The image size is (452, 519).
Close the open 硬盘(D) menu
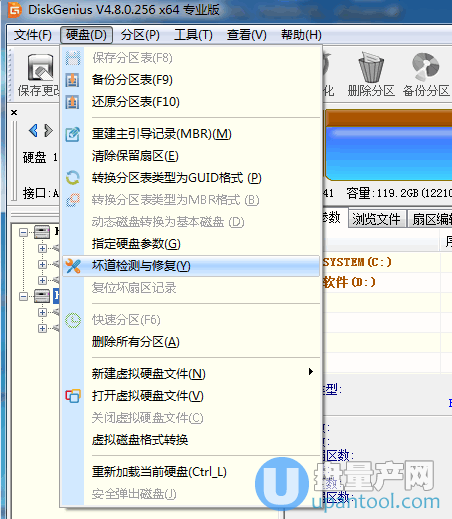(86, 35)
